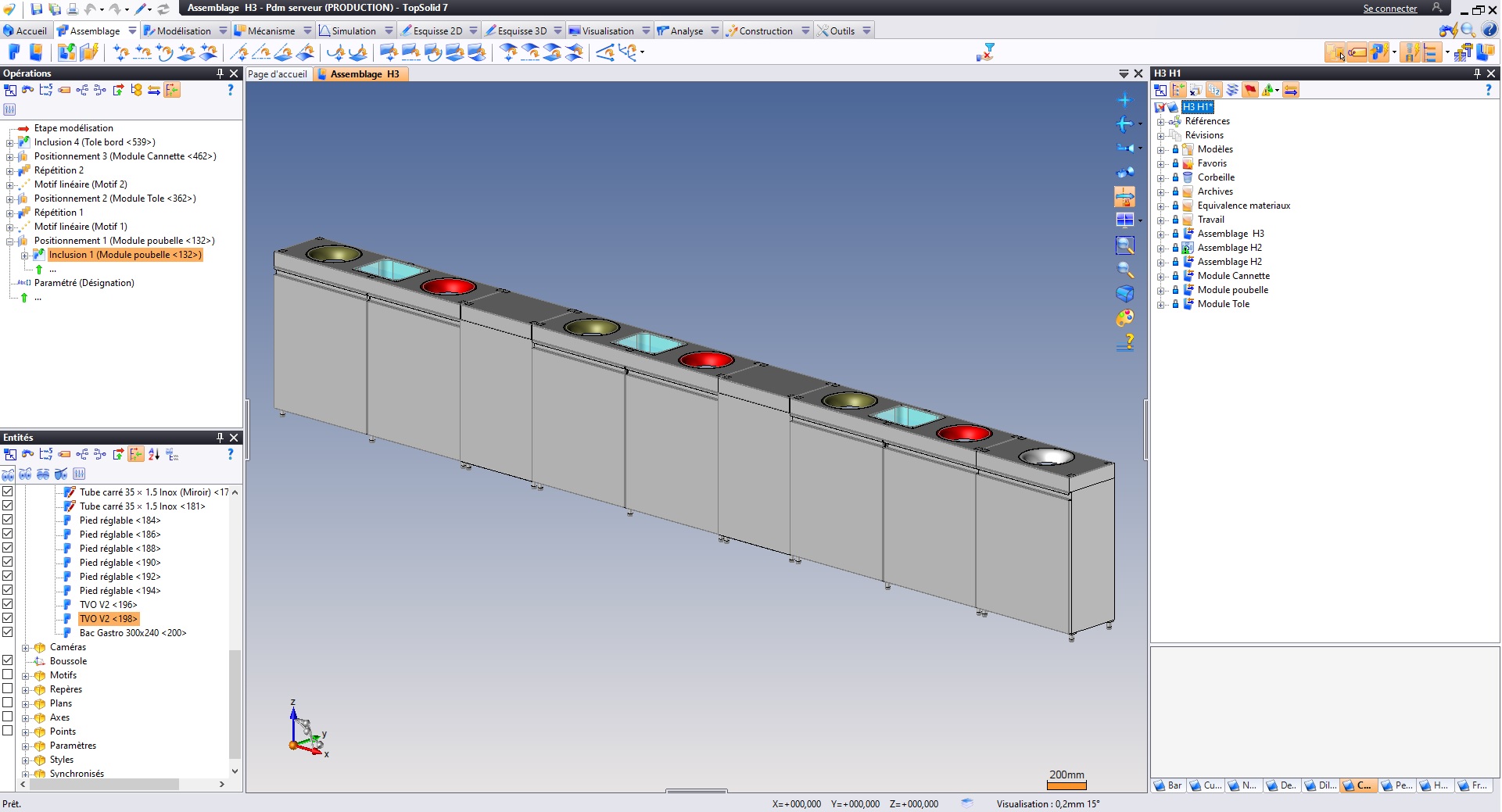This screenshot has height=812, width=1502.
Task: Click the blue shaded box rendering icon
Action: coord(1124,294)
